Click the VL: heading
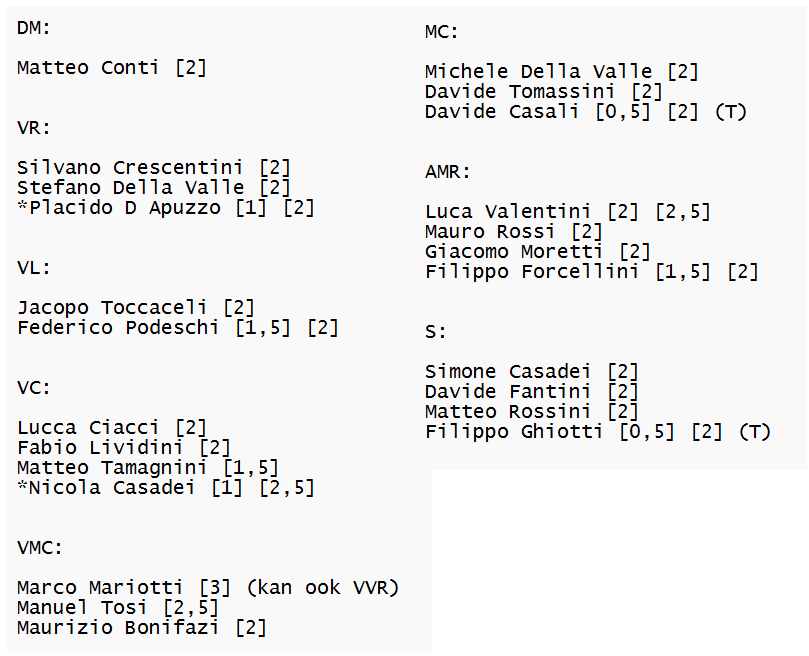This screenshot has height=656, width=809. tap(34, 268)
